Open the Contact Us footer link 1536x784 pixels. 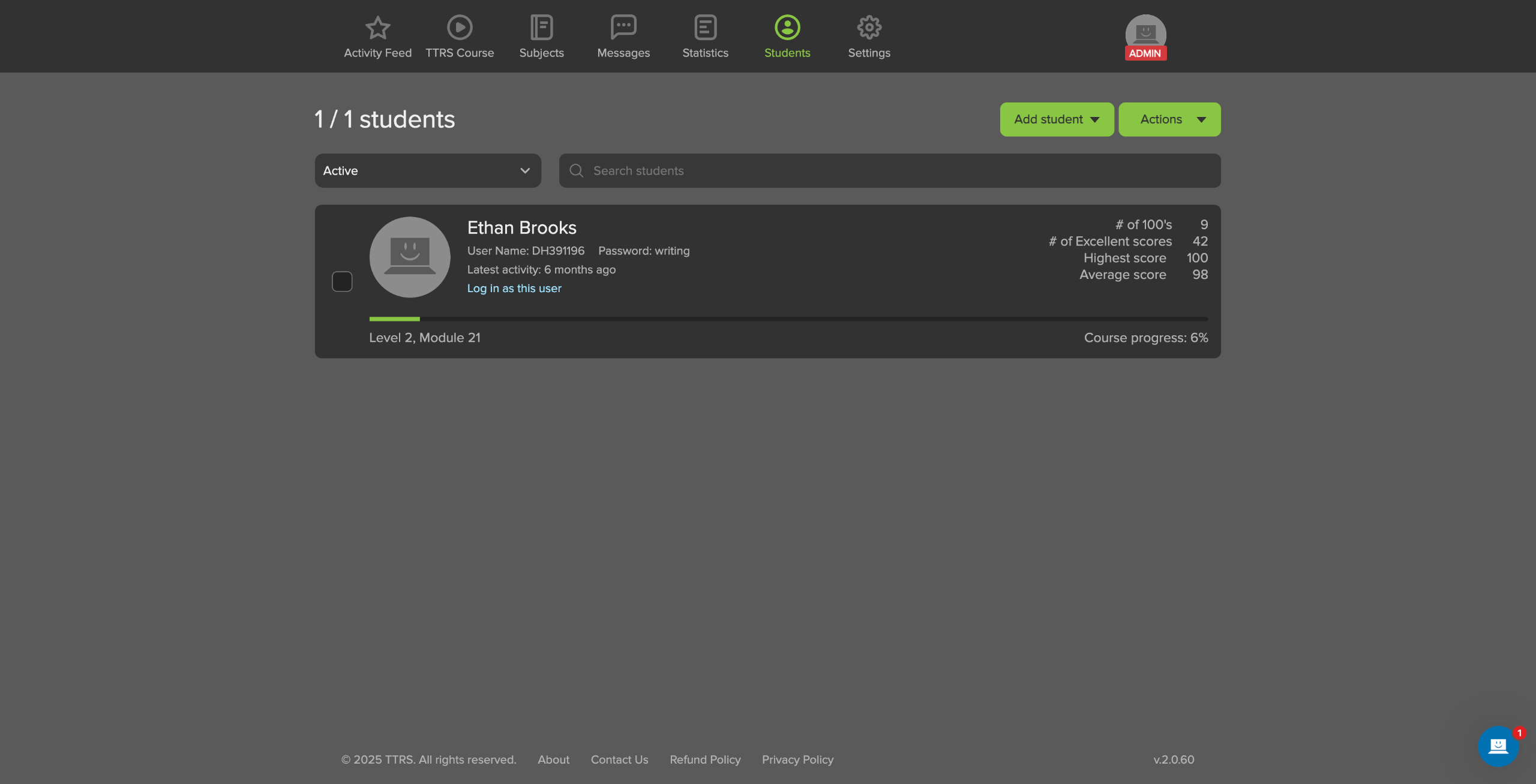(619, 759)
